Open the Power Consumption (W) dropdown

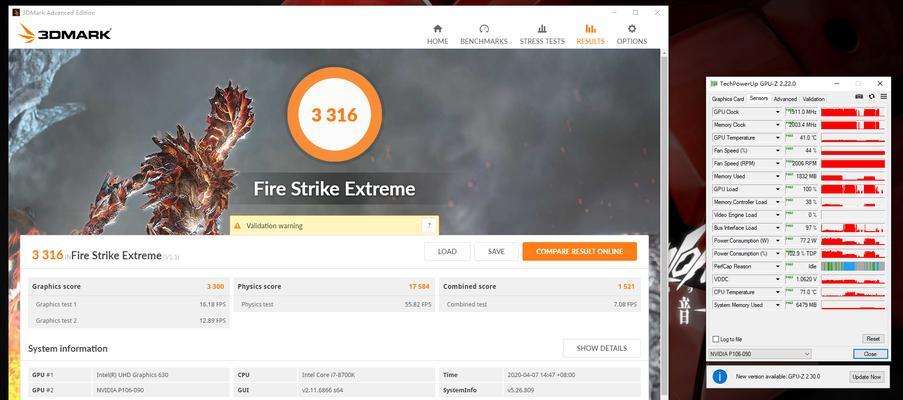[x=777, y=241]
